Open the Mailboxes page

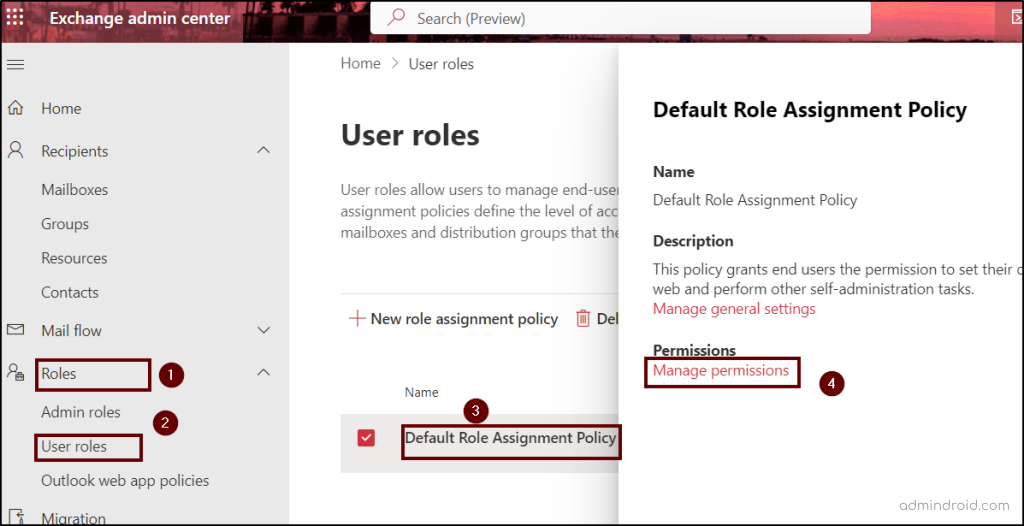pyautogui.click(x=74, y=190)
